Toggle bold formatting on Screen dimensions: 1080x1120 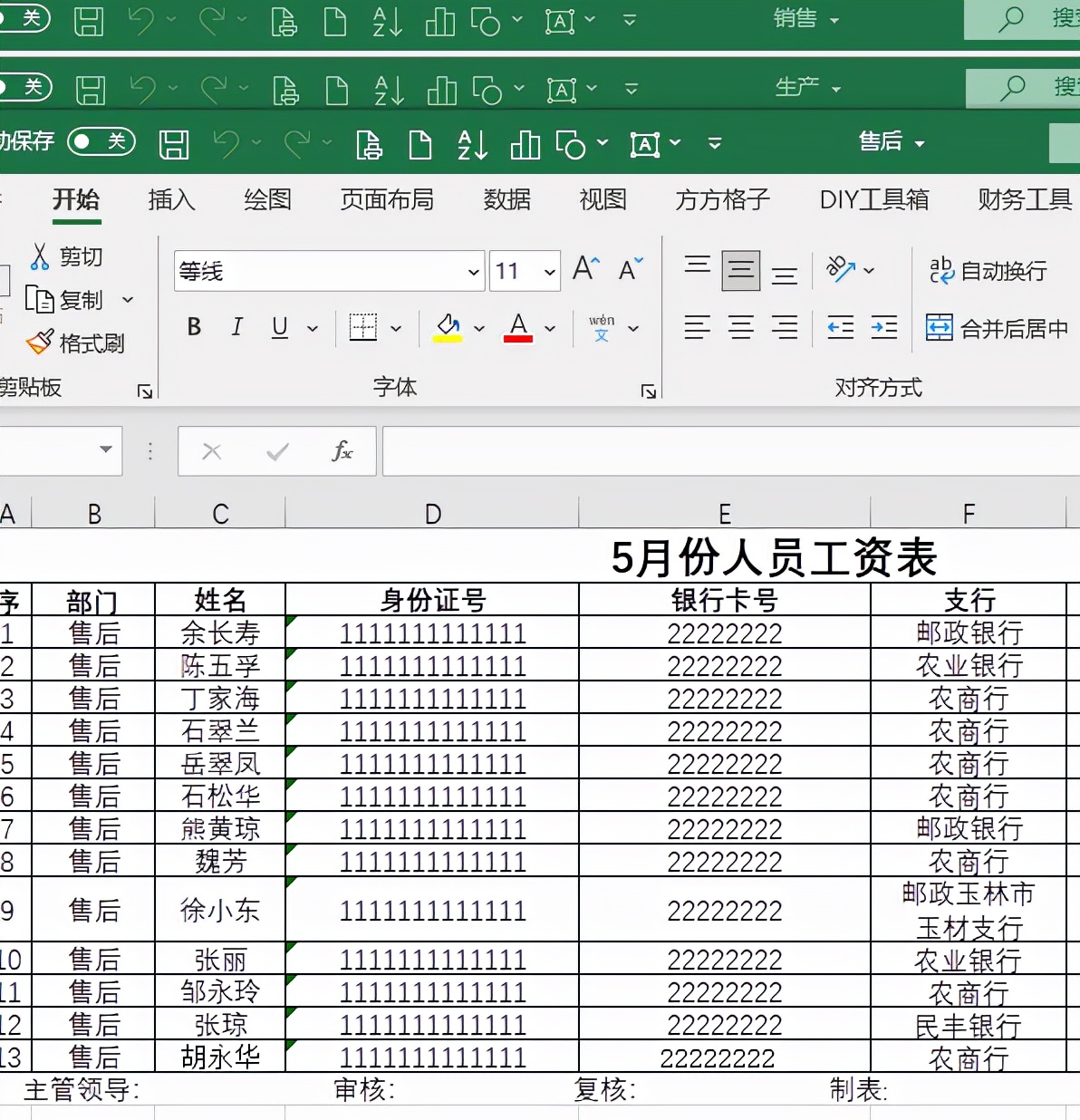click(x=193, y=328)
